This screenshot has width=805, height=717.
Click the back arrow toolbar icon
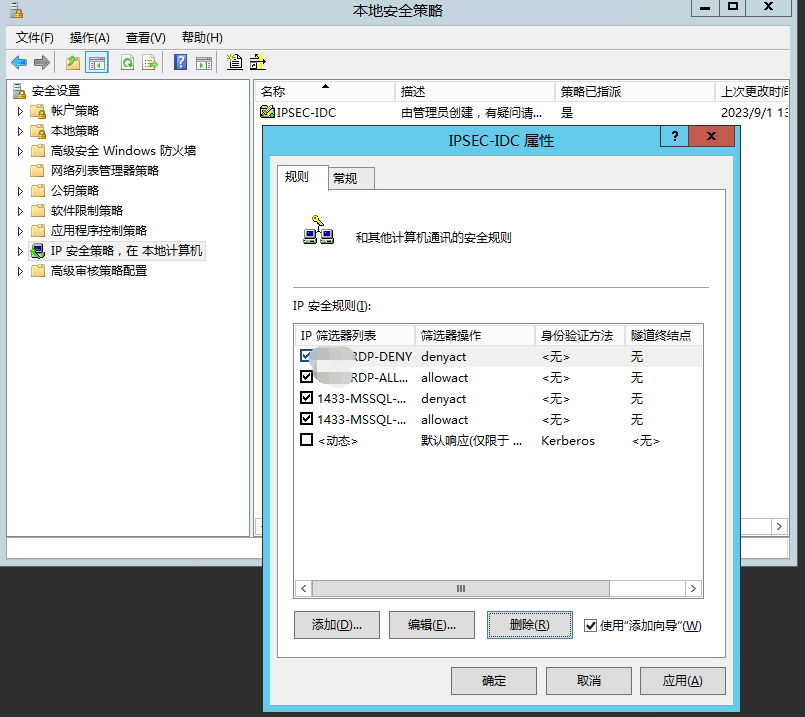pyautogui.click(x=19, y=62)
